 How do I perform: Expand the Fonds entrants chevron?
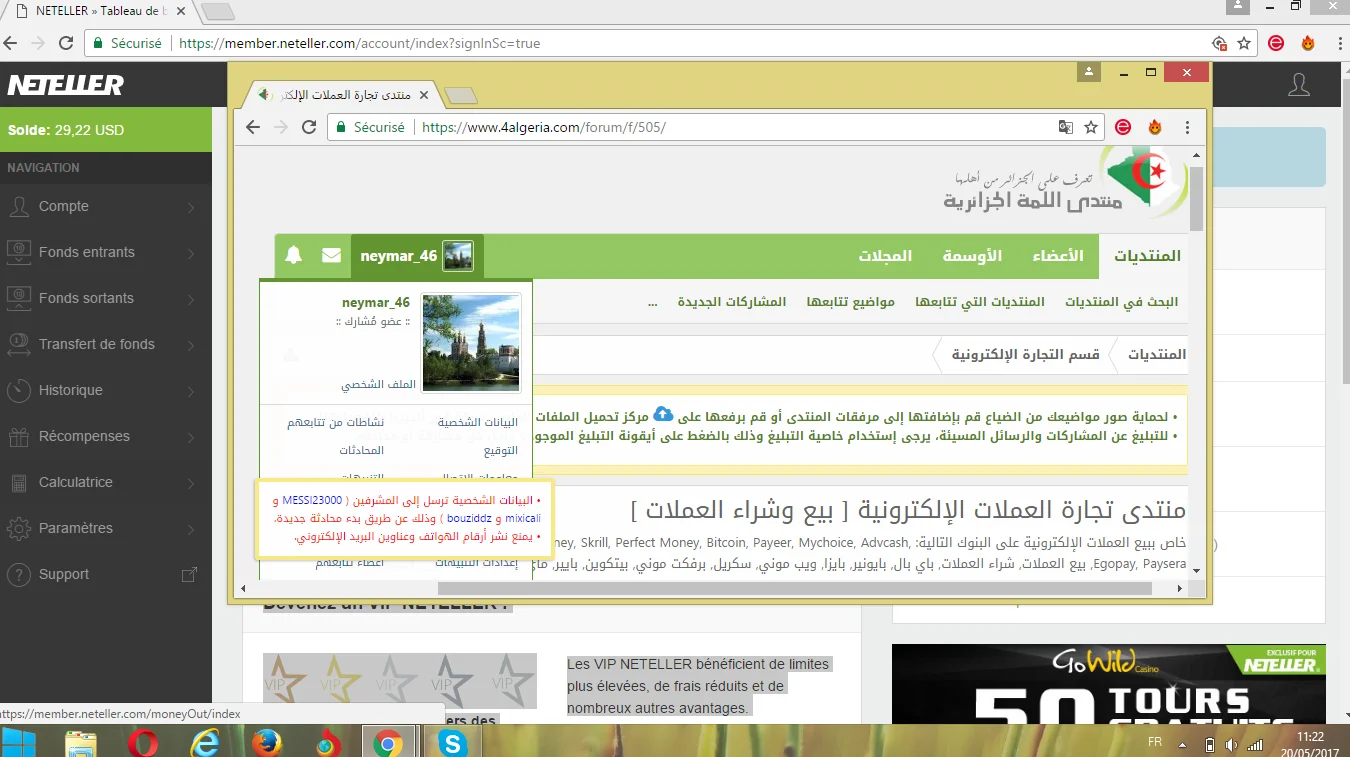(191, 253)
